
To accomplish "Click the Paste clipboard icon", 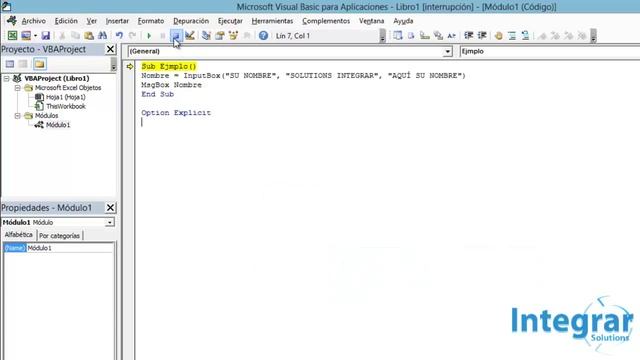I will point(89,36).
